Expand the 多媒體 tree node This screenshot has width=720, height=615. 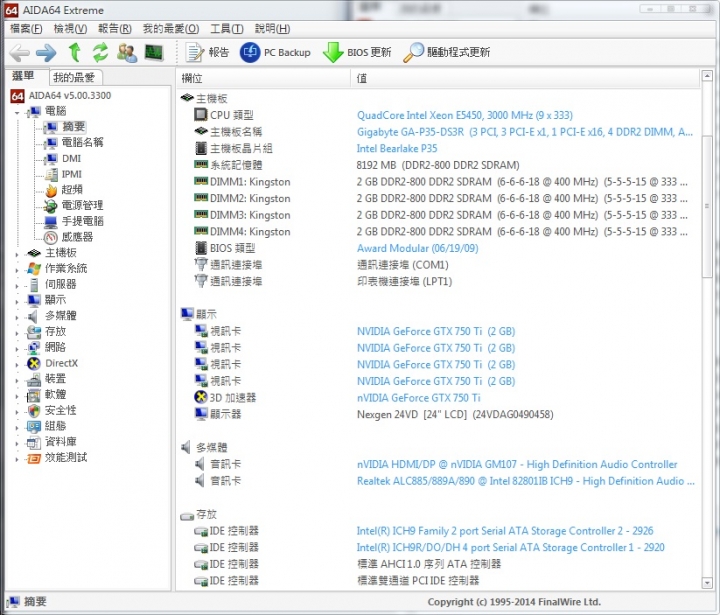pos(17,317)
